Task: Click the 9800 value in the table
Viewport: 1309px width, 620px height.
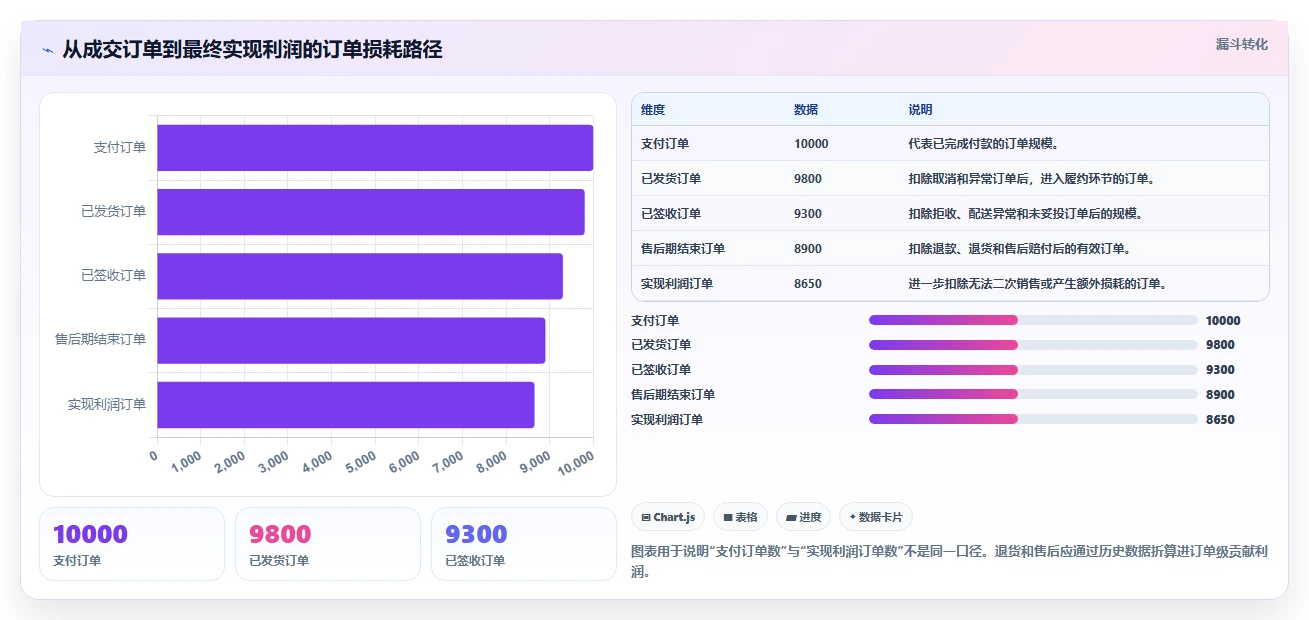Action: pos(808,178)
